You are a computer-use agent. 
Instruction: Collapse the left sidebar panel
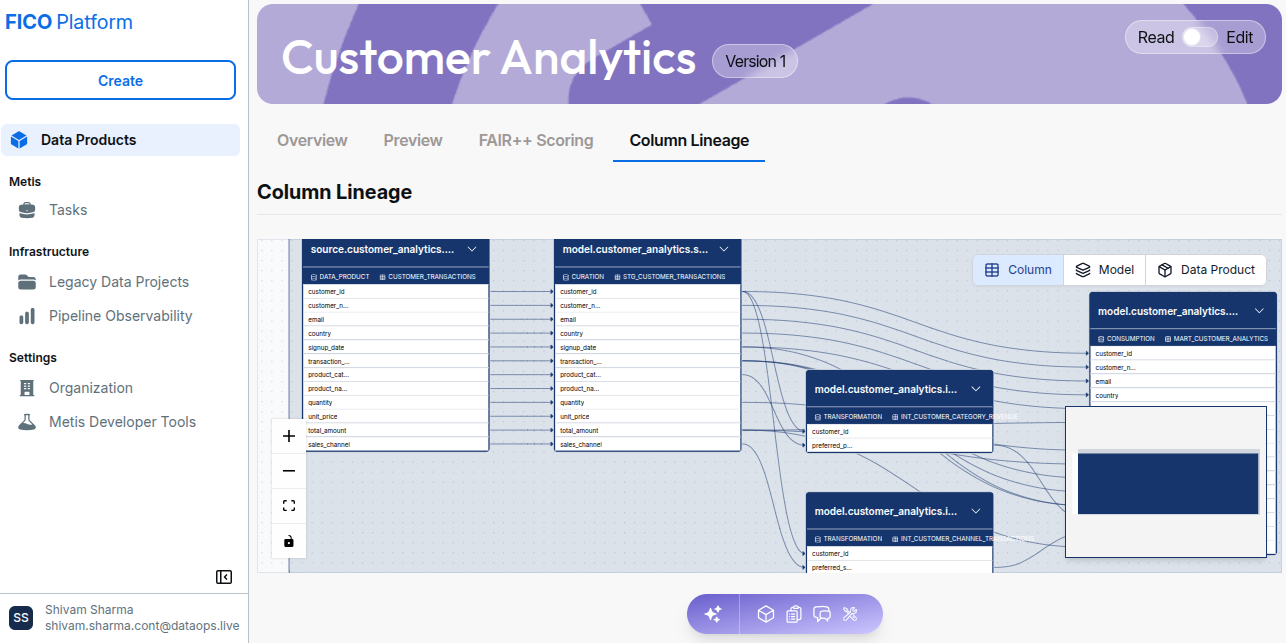tap(224, 577)
